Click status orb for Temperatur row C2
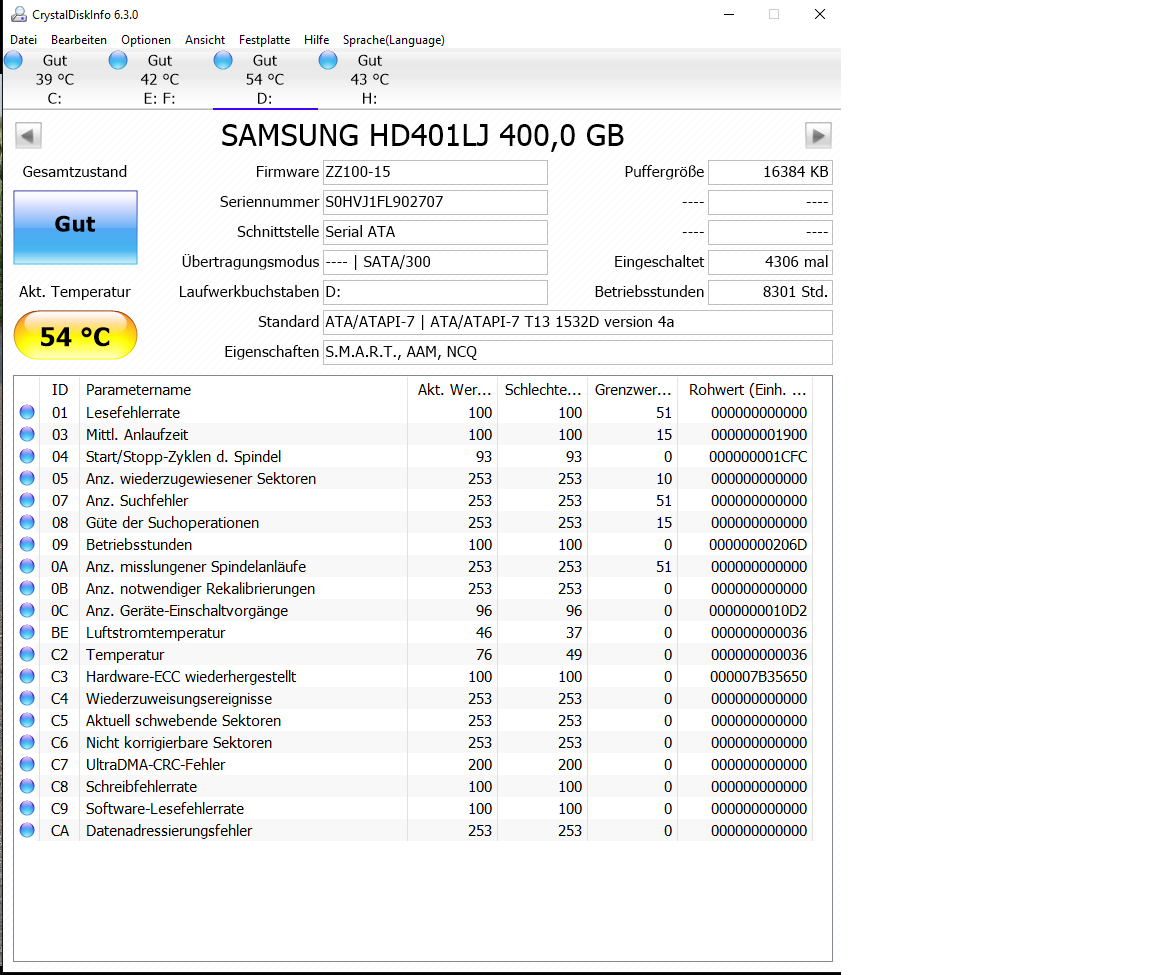 27,654
